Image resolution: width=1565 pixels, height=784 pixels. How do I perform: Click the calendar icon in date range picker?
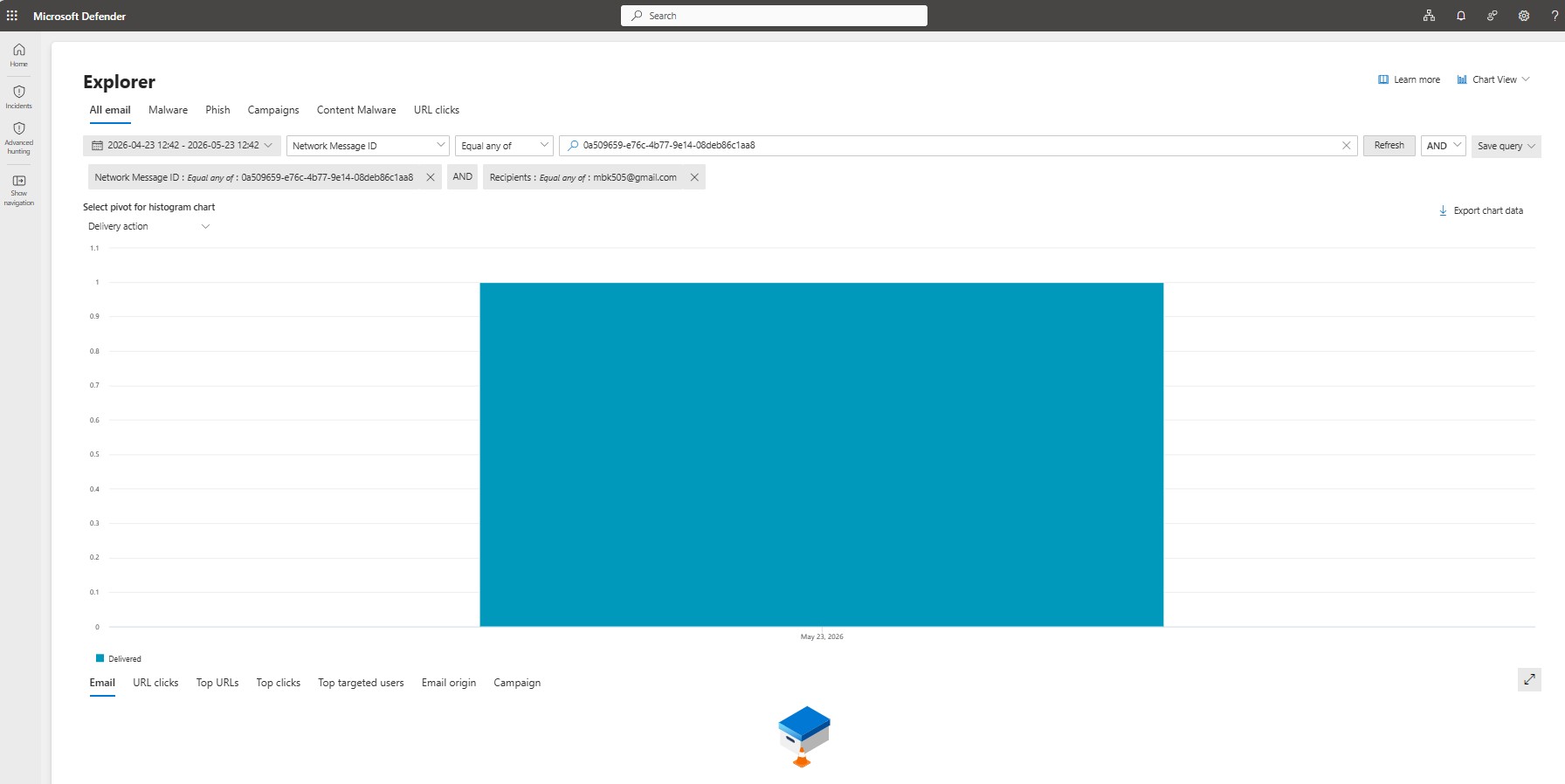tap(98, 146)
